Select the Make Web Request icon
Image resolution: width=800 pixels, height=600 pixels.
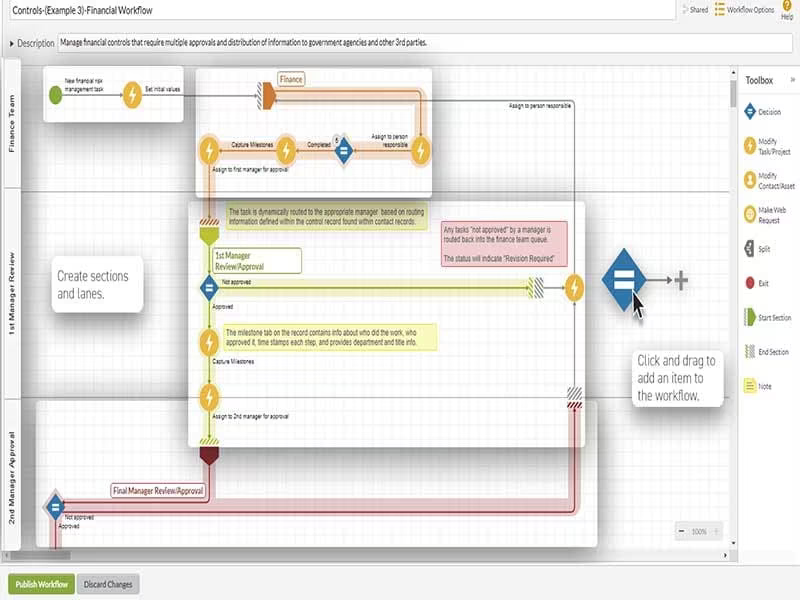click(749, 214)
